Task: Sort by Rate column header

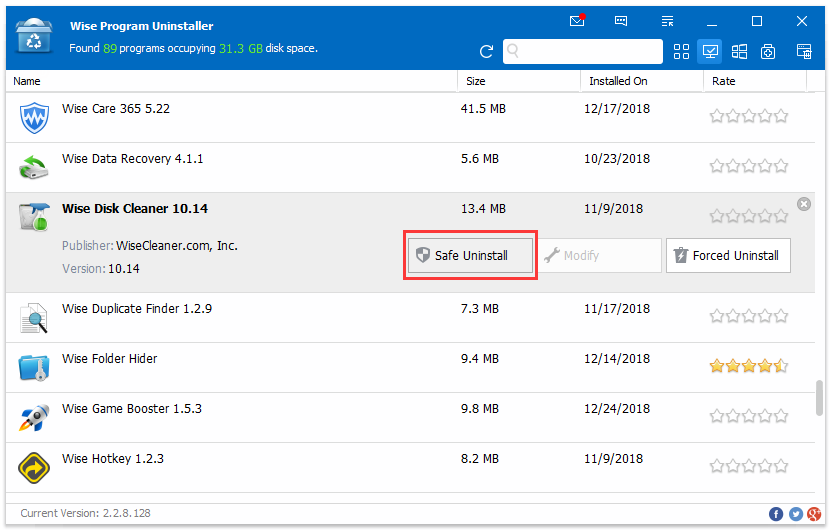Action: (x=755, y=81)
